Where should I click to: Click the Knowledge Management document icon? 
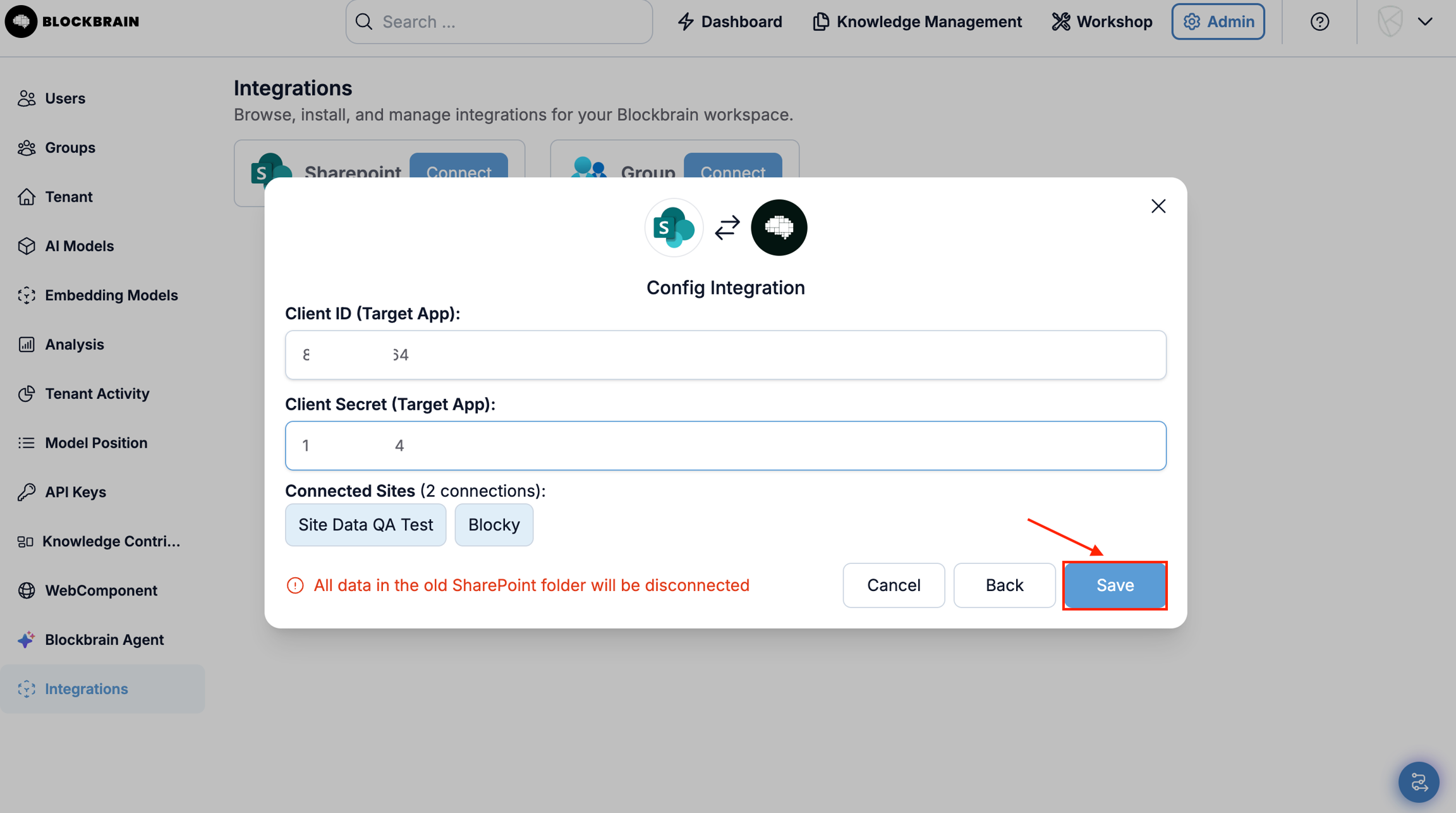[x=820, y=21]
